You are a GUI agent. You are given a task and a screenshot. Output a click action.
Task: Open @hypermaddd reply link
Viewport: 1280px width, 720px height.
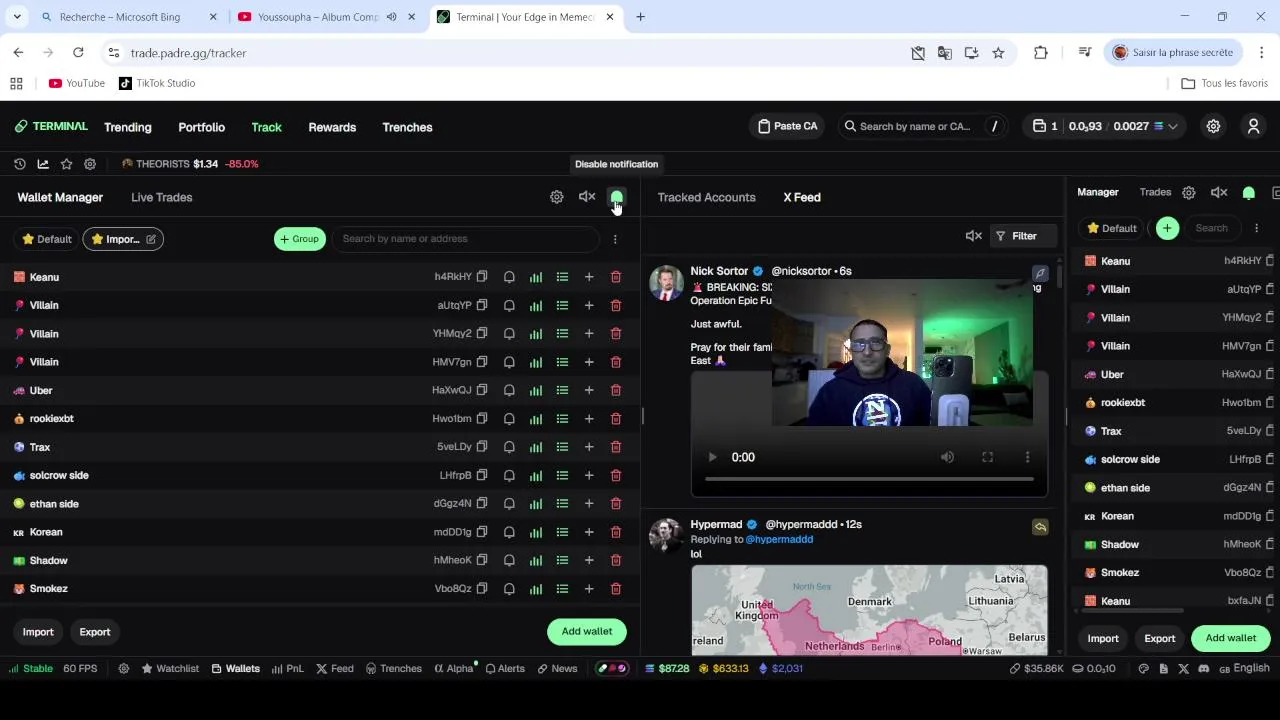pyautogui.click(x=779, y=539)
